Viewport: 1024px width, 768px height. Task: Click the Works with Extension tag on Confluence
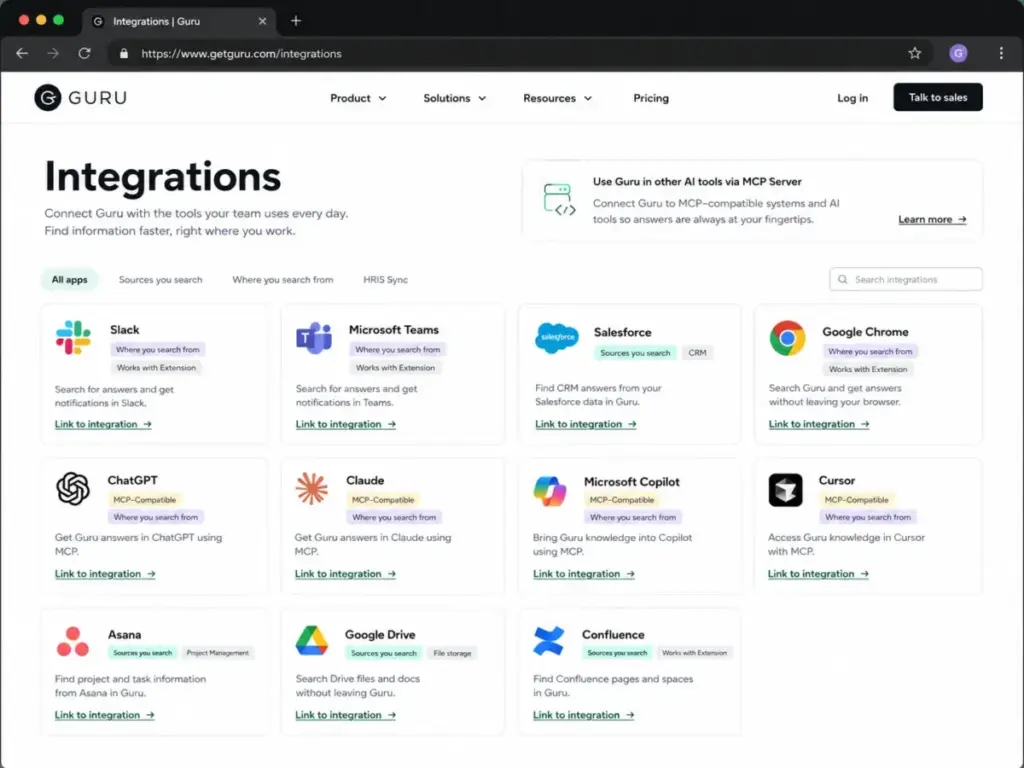(x=694, y=652)
